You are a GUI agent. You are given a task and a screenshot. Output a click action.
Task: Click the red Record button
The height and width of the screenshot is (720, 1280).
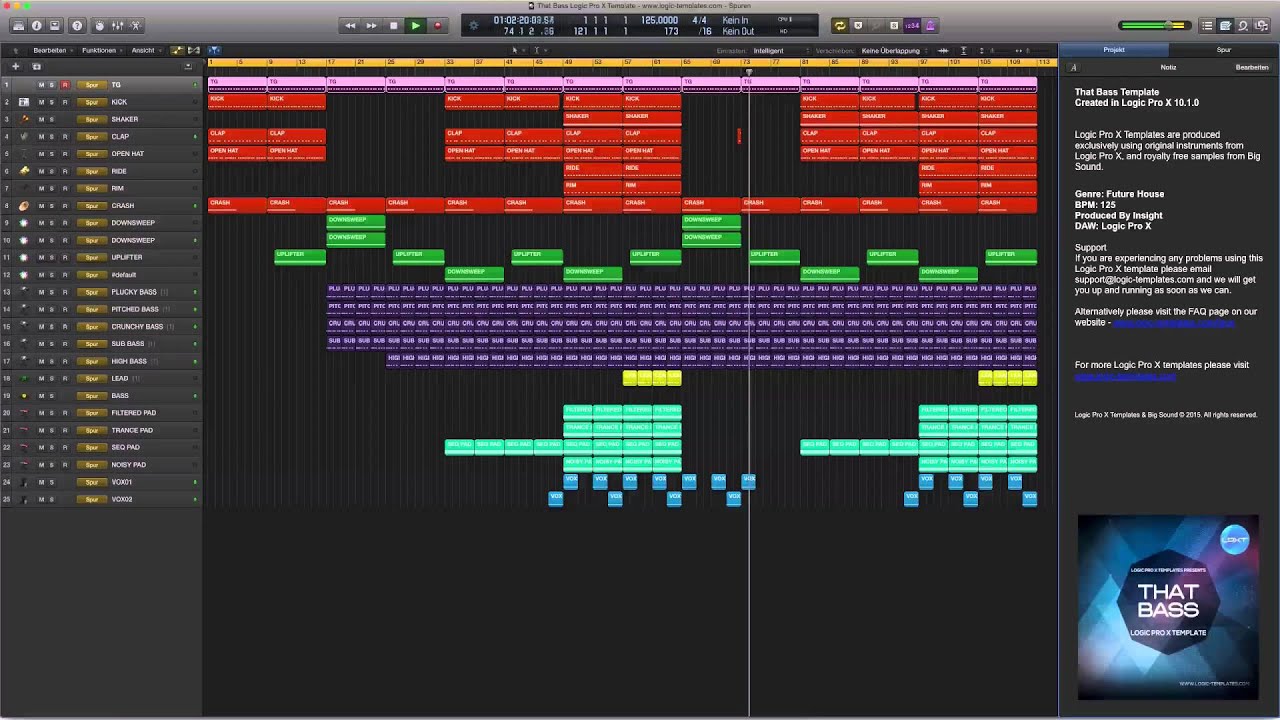pos(437,25)
